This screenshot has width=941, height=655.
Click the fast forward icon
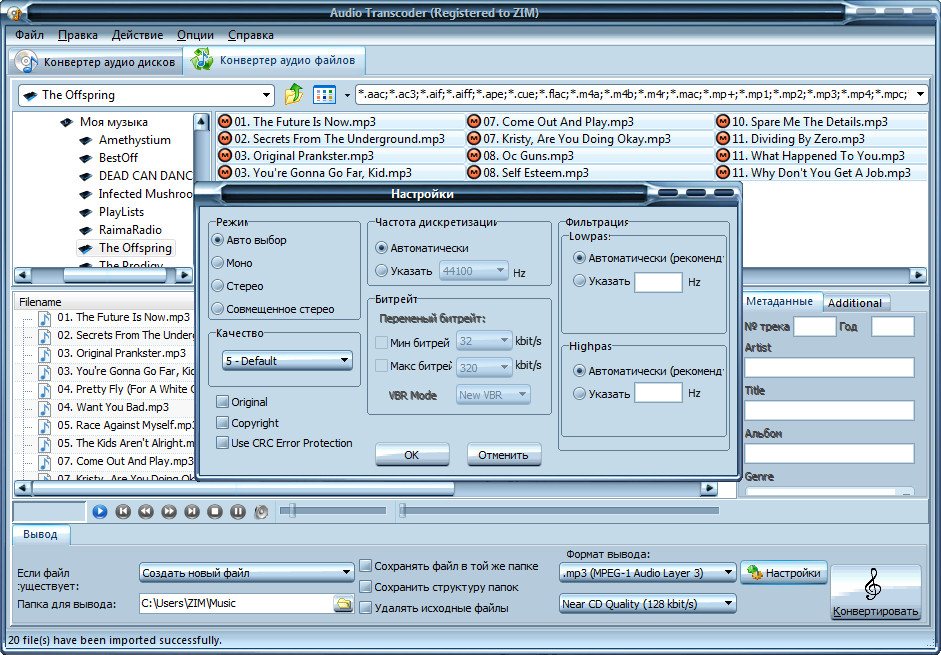point(169,511)
